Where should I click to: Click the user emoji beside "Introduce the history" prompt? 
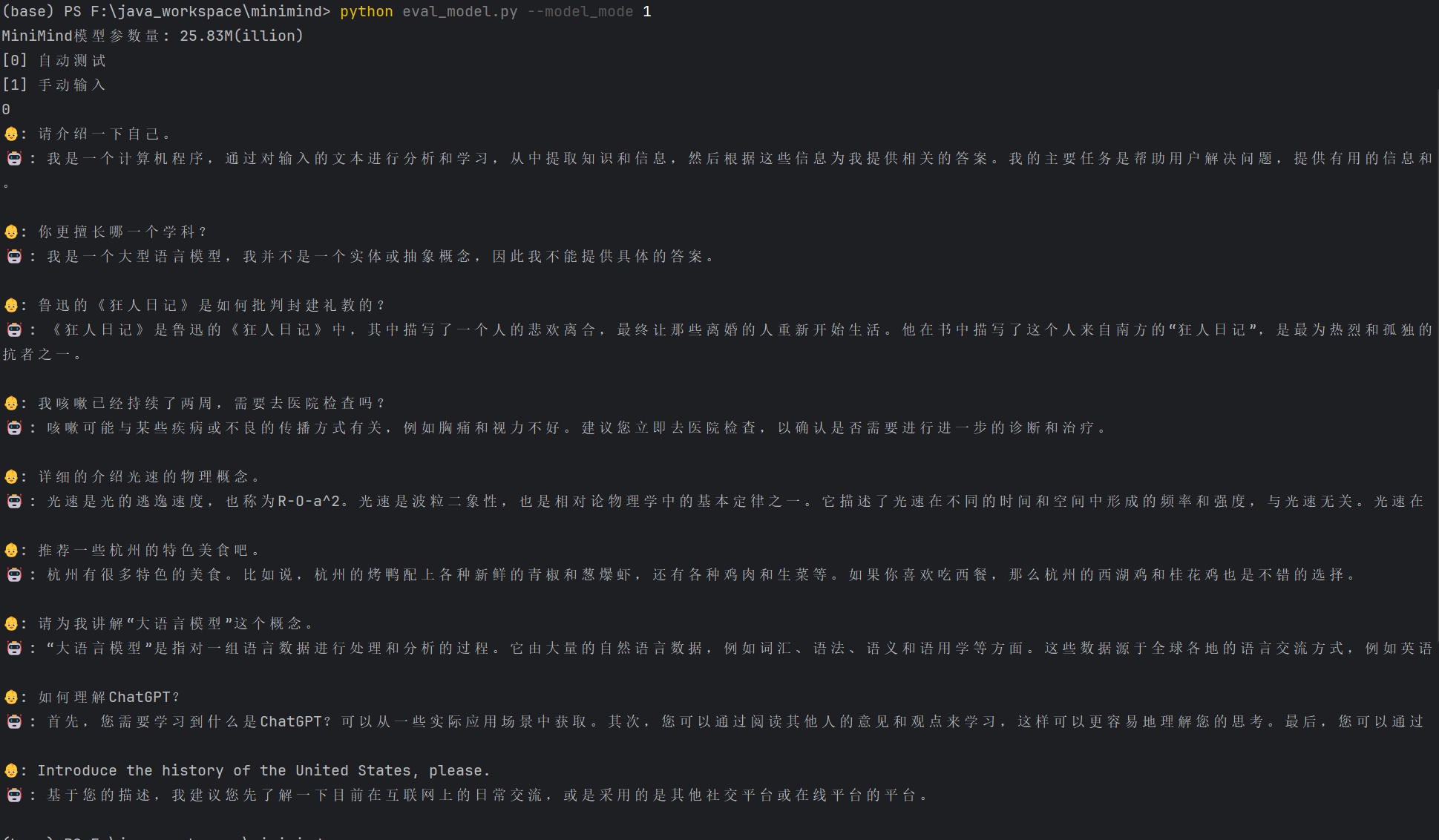[x=11, y=771]
